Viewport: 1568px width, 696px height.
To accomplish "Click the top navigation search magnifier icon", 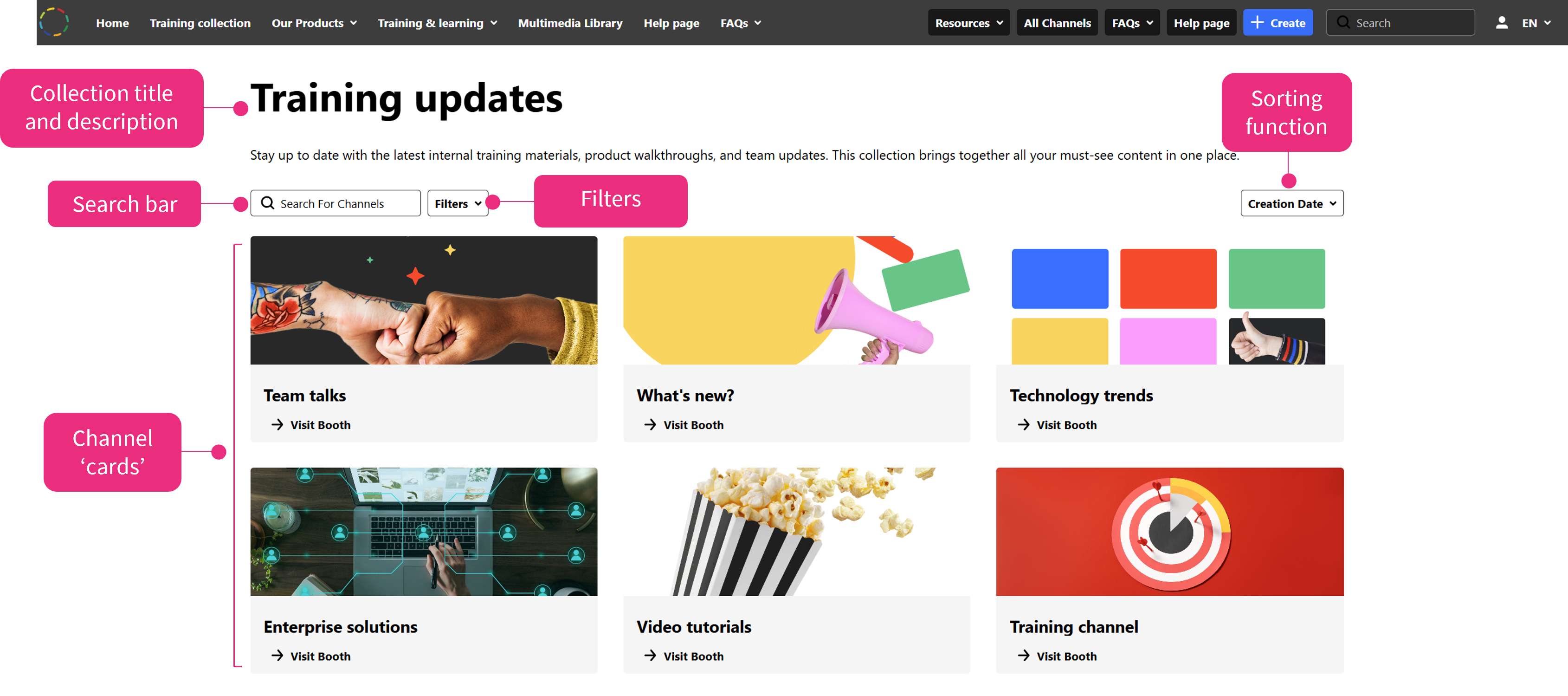I will [x=1343, y=23].
